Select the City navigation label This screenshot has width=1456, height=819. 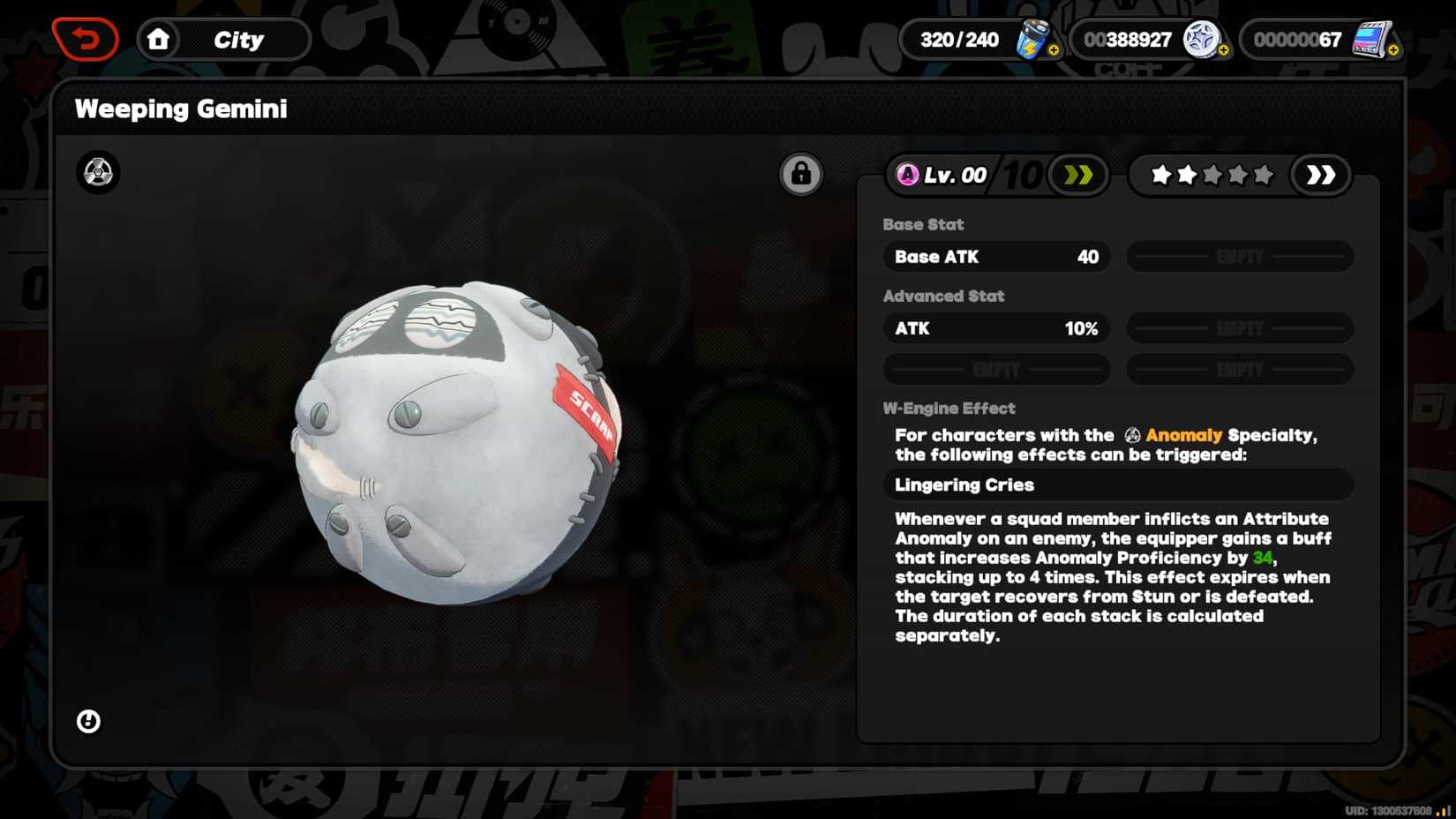(238, 40)
